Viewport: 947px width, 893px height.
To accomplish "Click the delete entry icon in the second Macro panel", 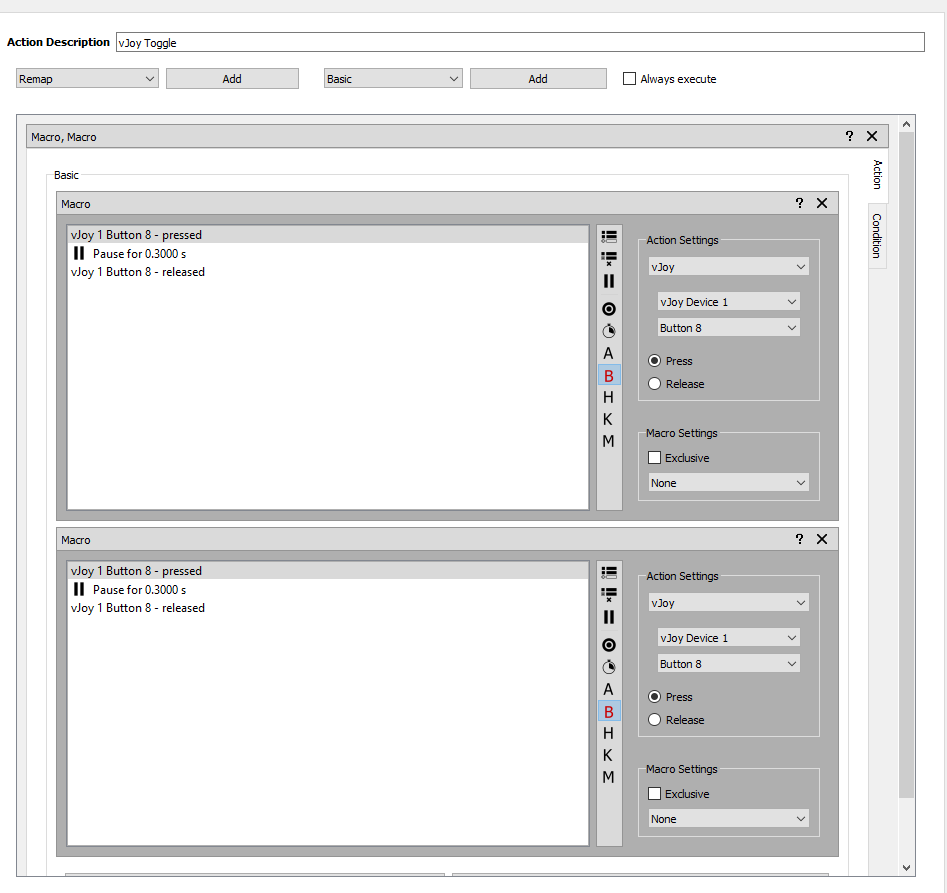I will 609,595.
